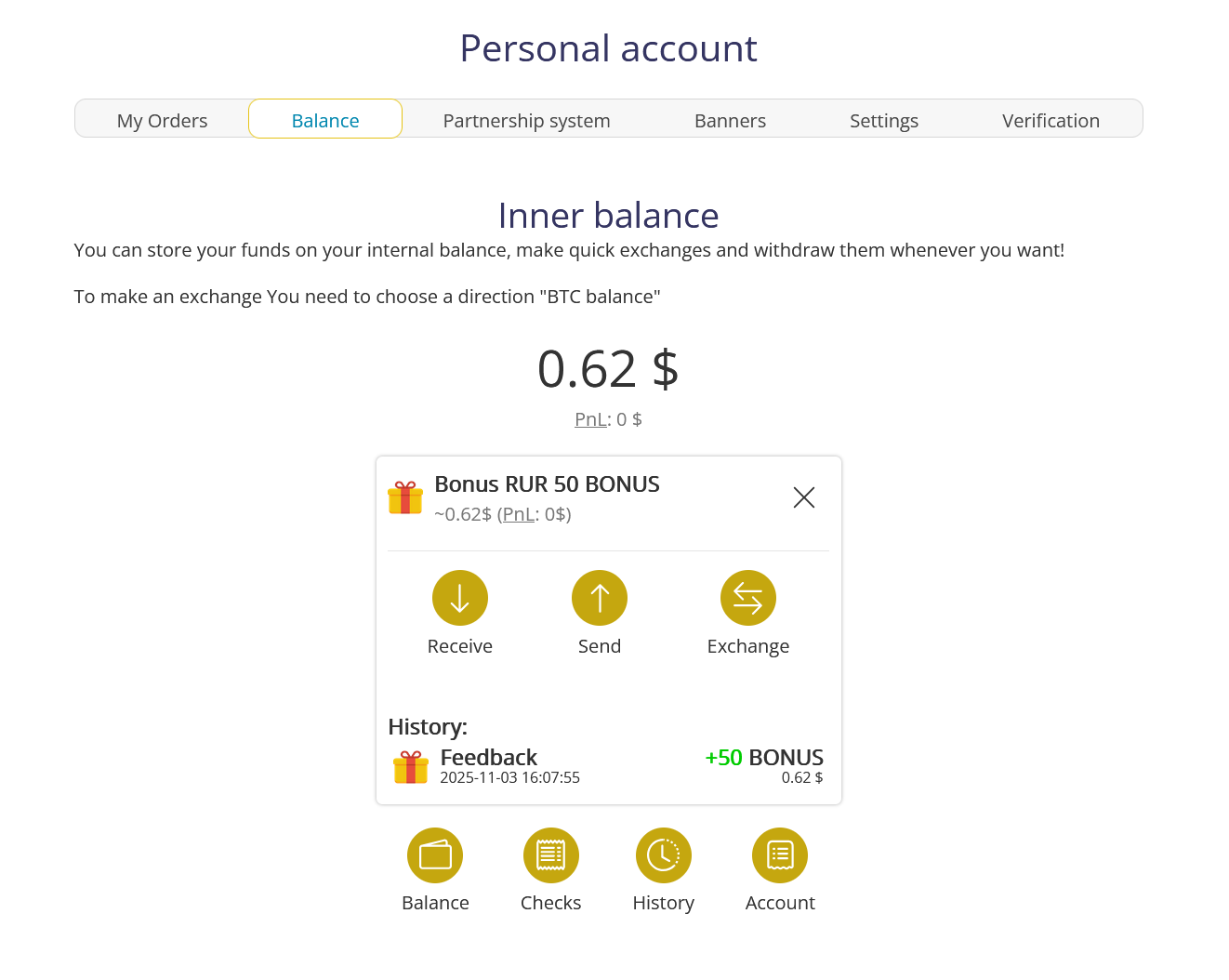Open the Balance wallet icon
This screenshot has width=1229, height=980.
click(x=434, y=855)
